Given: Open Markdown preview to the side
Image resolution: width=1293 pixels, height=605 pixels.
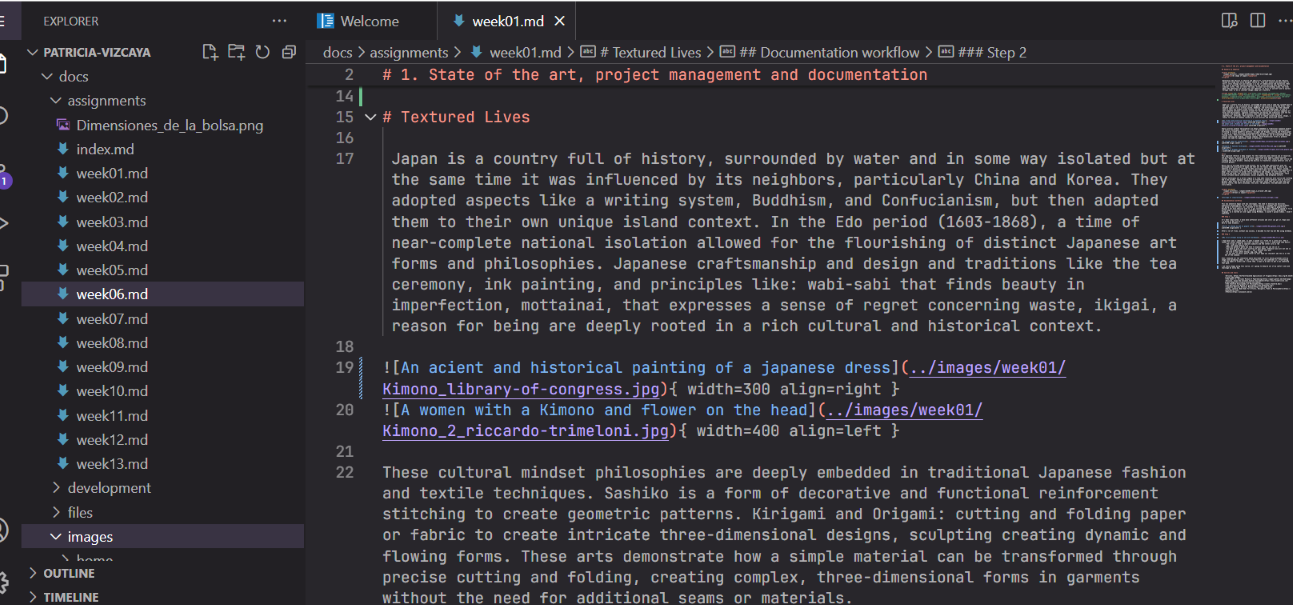Looking at the screenshot, I should tap(1229, 21).
